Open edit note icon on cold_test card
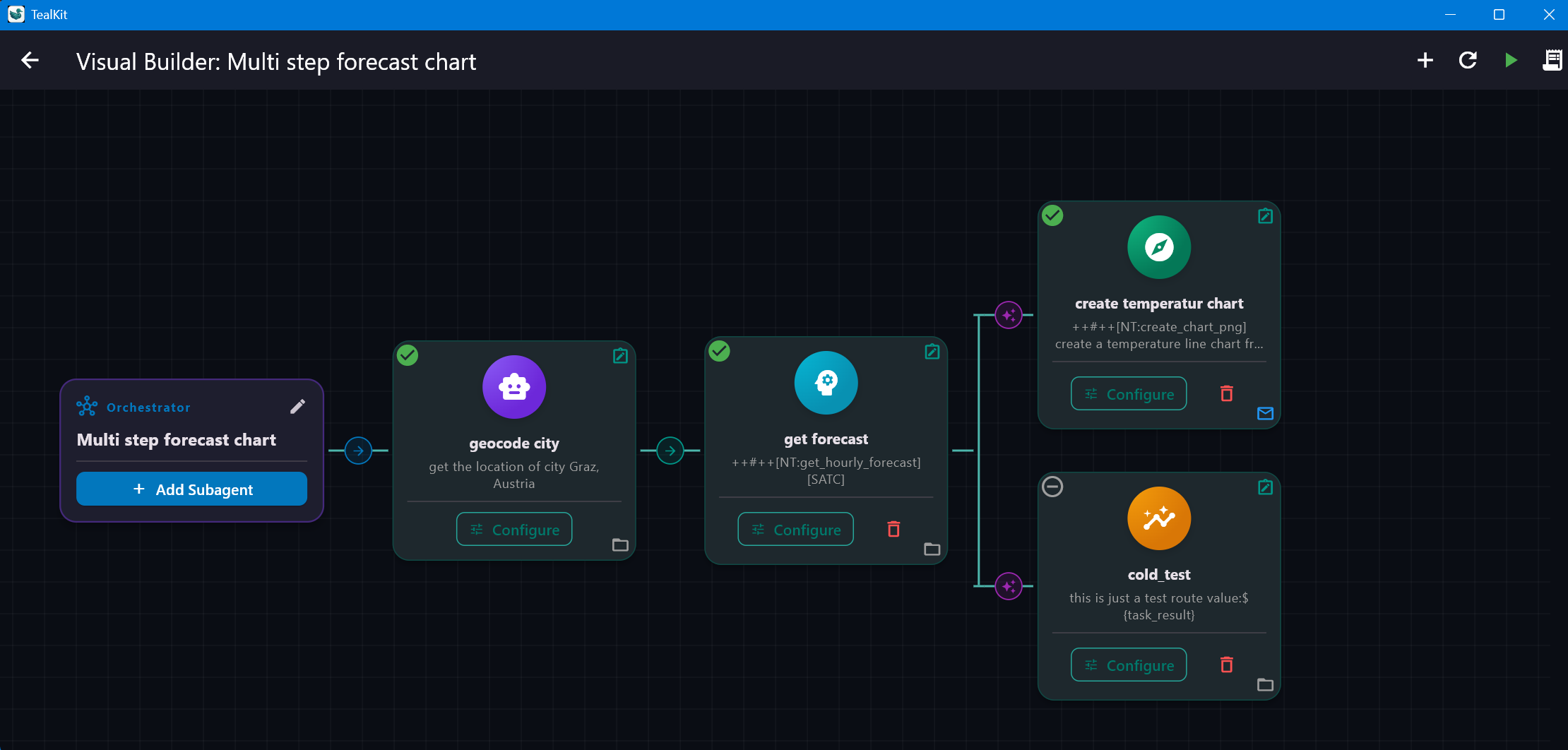The width and height of the screenshot is (1568, 750). click(x=1266, y=487)
